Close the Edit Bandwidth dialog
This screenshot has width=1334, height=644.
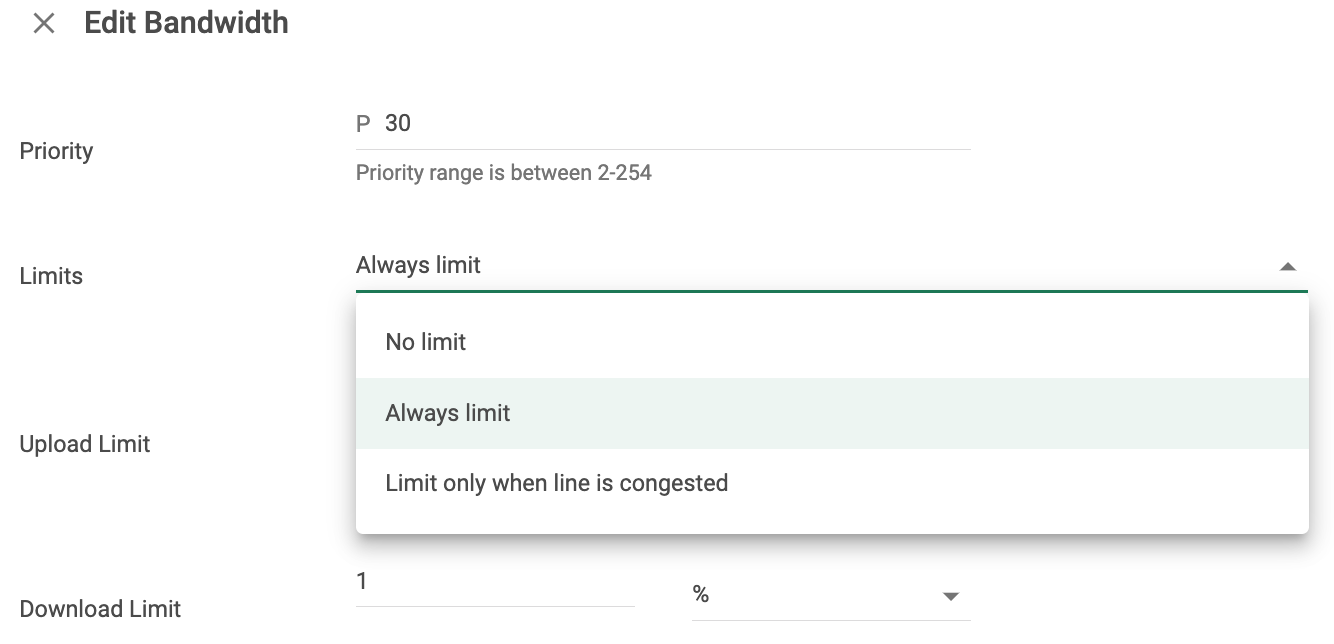tap(43, 23)
